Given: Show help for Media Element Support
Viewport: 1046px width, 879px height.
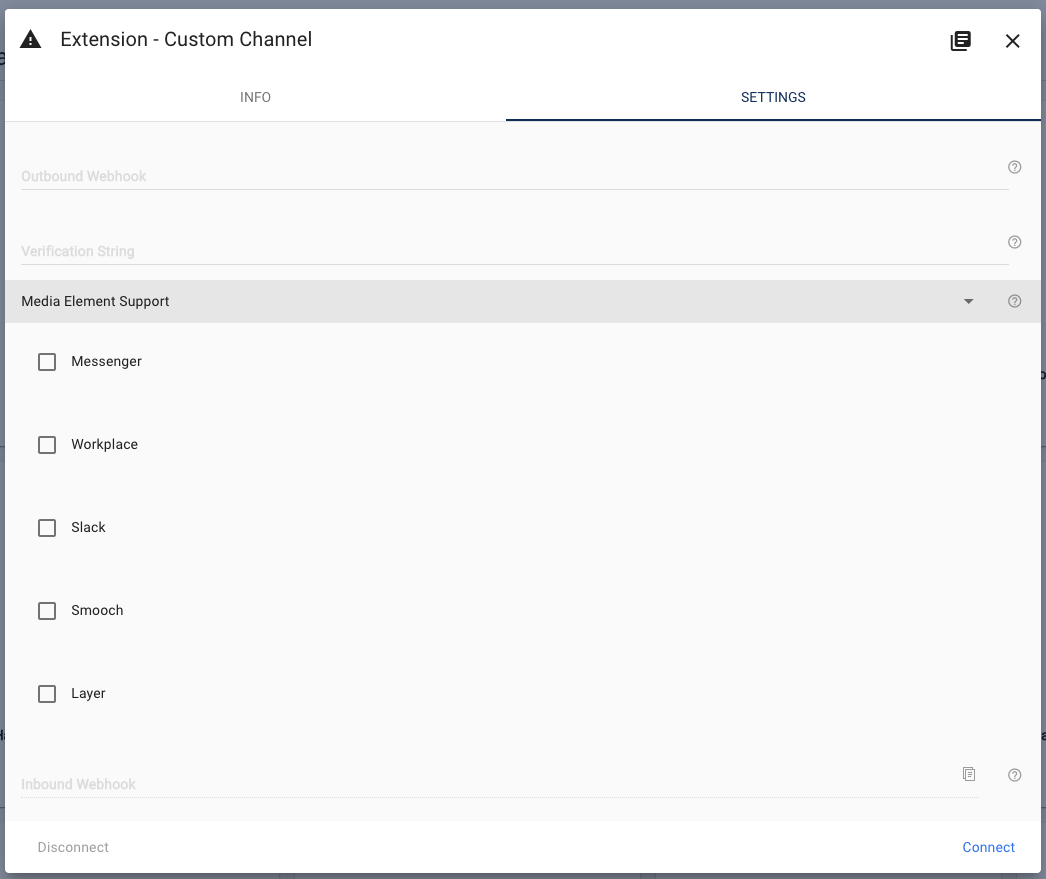Looking at the screenshot, I should [x=1014, y=301].
